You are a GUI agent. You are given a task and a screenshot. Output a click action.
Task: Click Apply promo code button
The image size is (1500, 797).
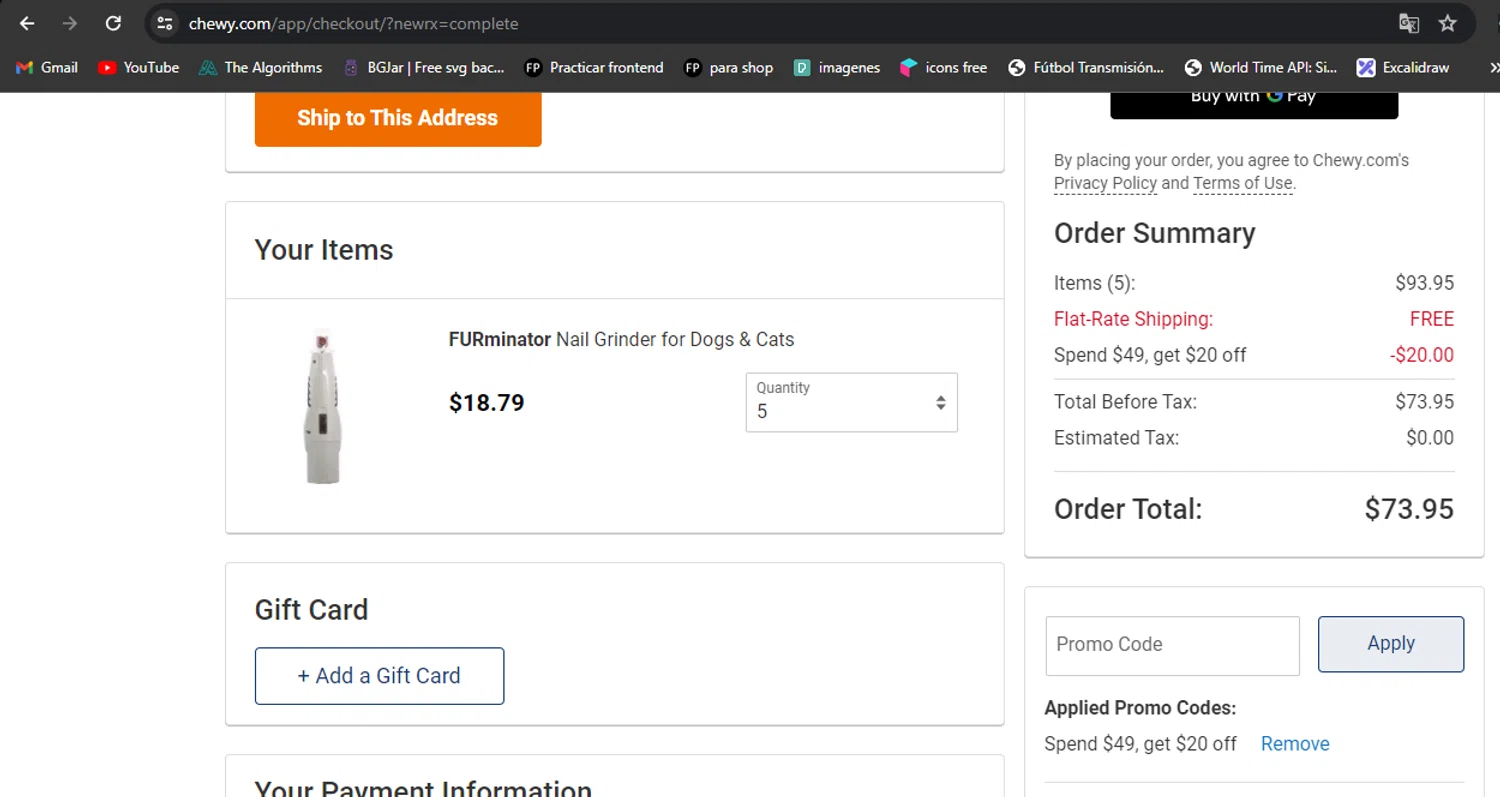point(1391,644)
